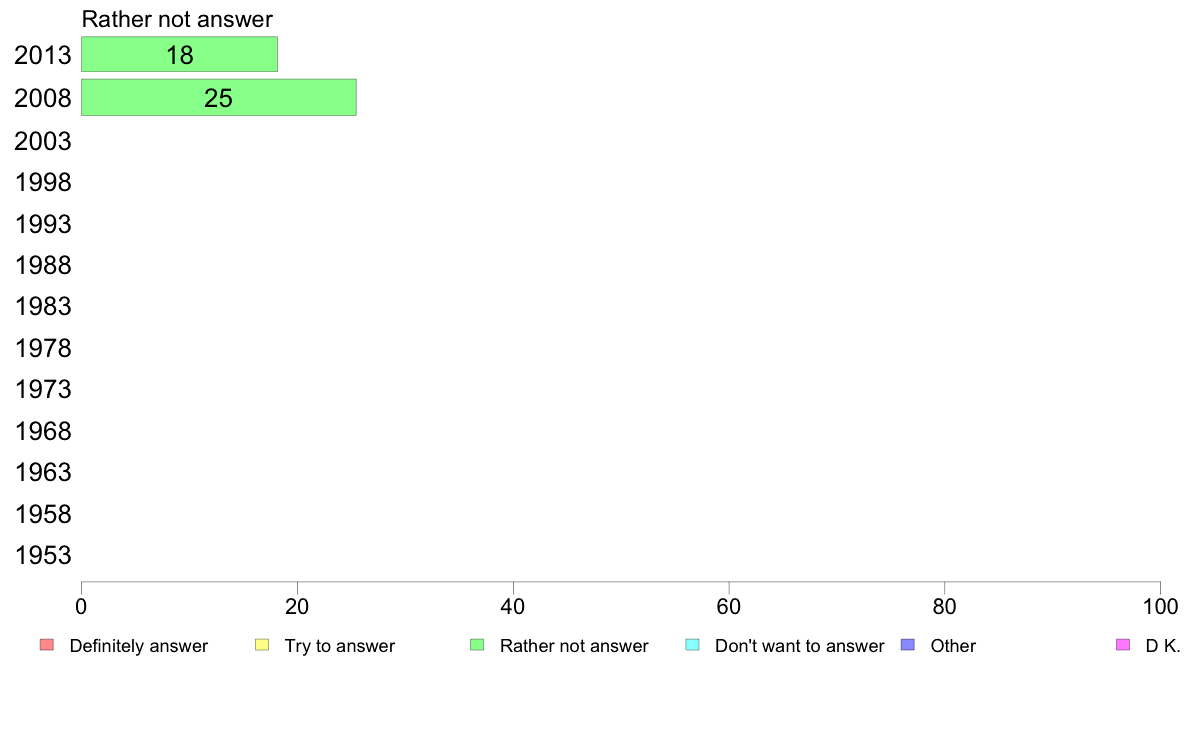The image size is (1188, 736).
Task: Click the 1983 year label
Action: (x=43, y=306)
